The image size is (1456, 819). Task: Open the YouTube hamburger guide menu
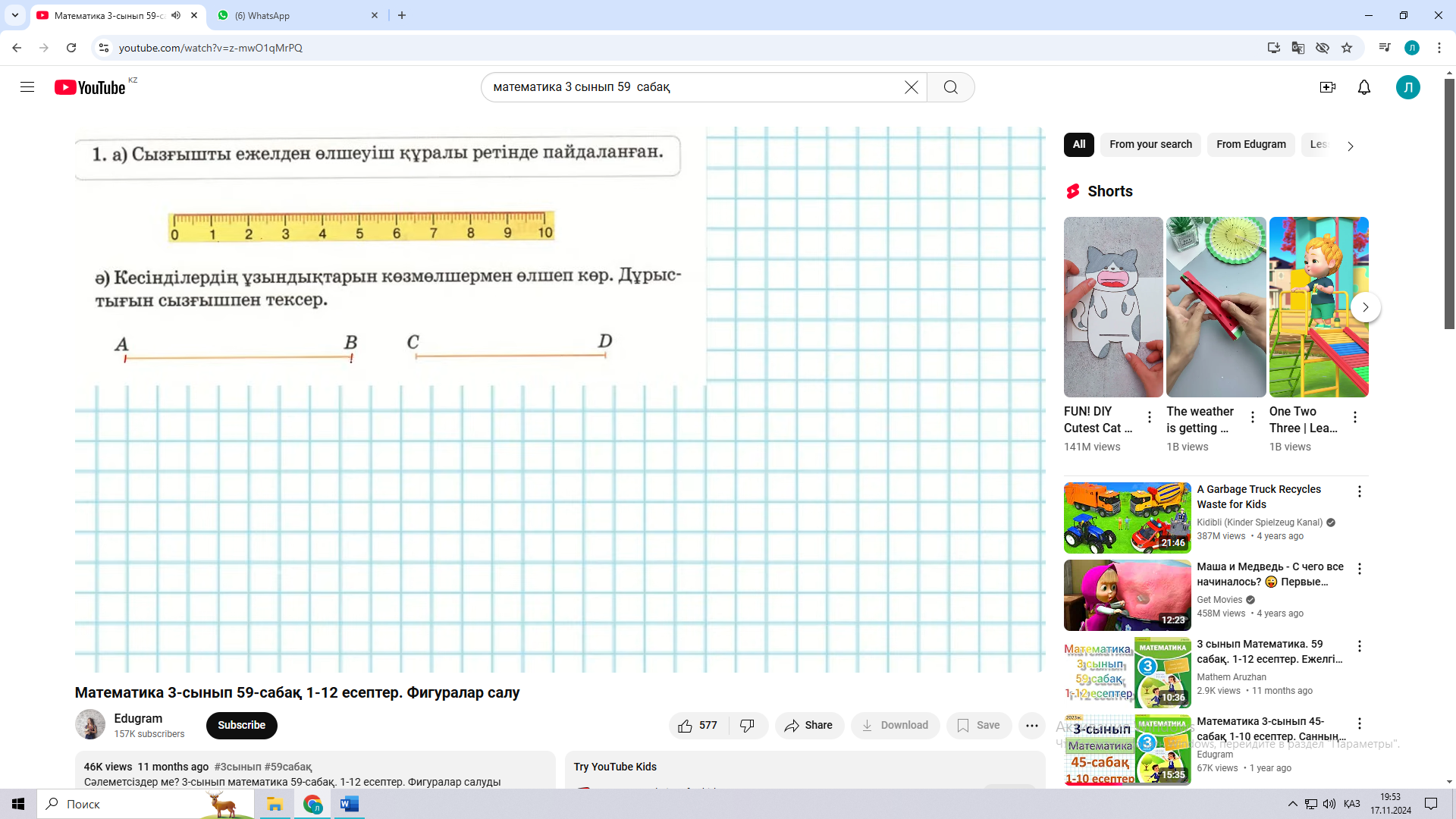[x=27, y=87]
